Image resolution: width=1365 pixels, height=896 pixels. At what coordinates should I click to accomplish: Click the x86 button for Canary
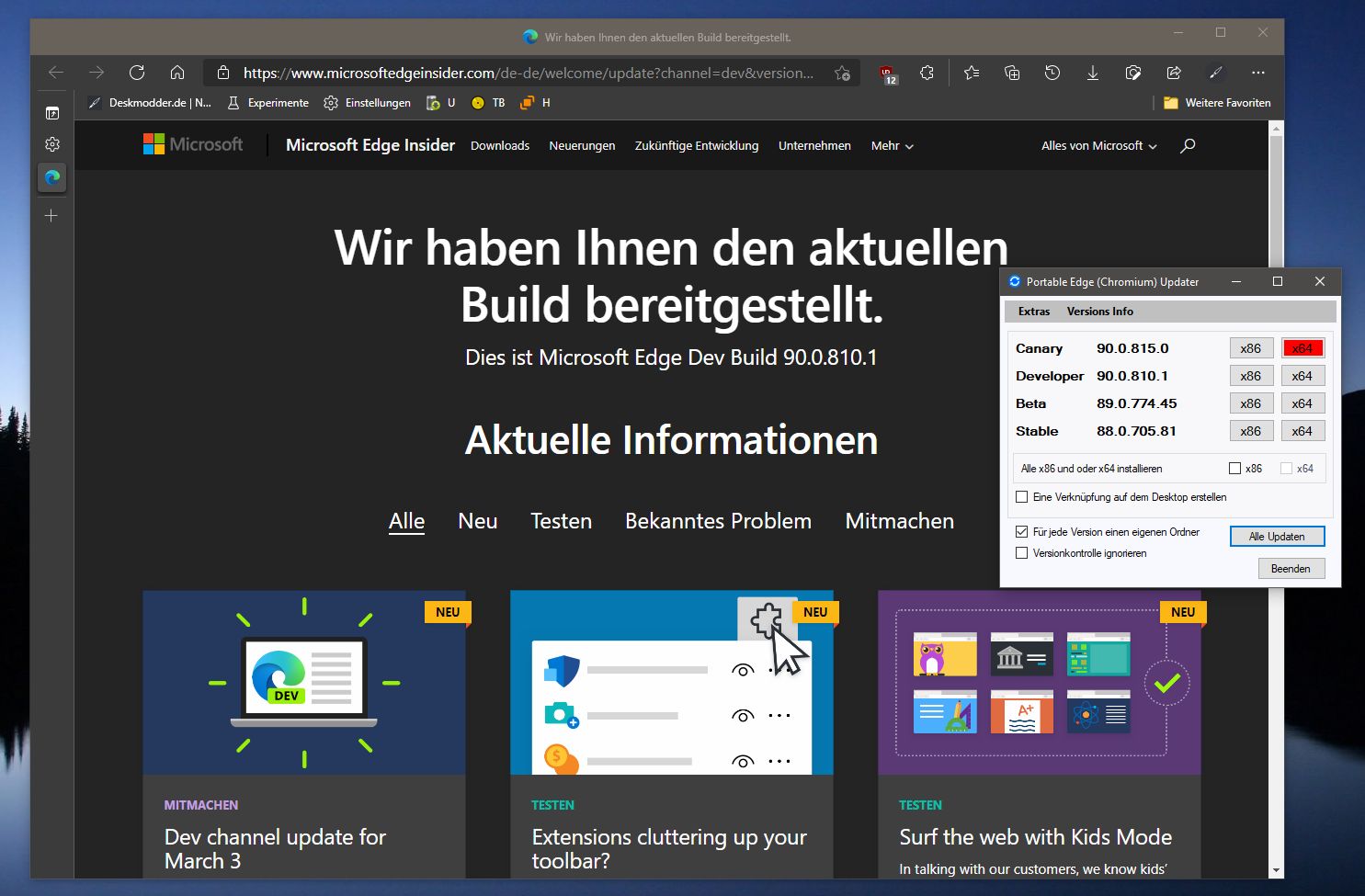click(1251, 348)
